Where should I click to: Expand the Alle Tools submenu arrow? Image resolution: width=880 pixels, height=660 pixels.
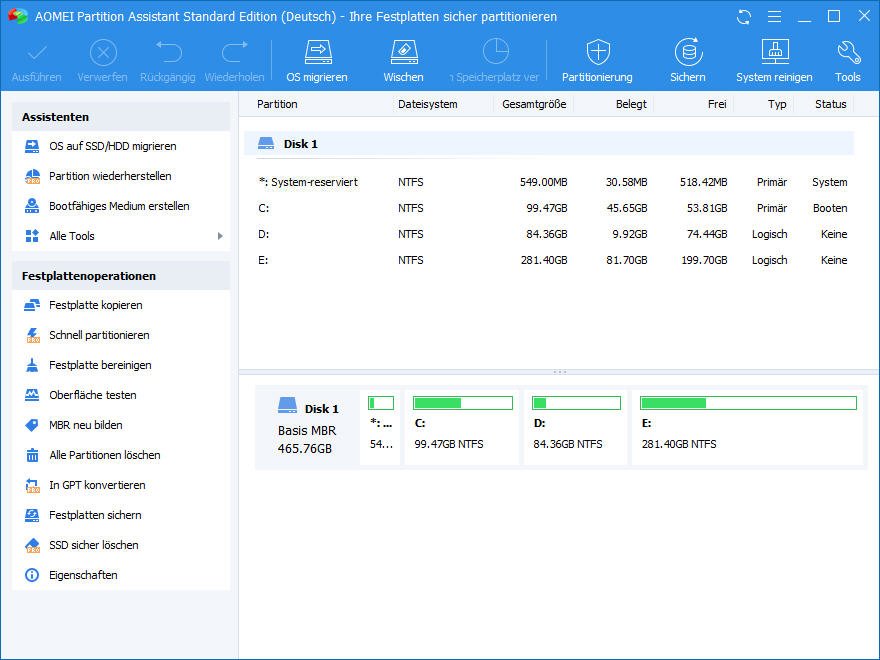(x=220, y=236)
